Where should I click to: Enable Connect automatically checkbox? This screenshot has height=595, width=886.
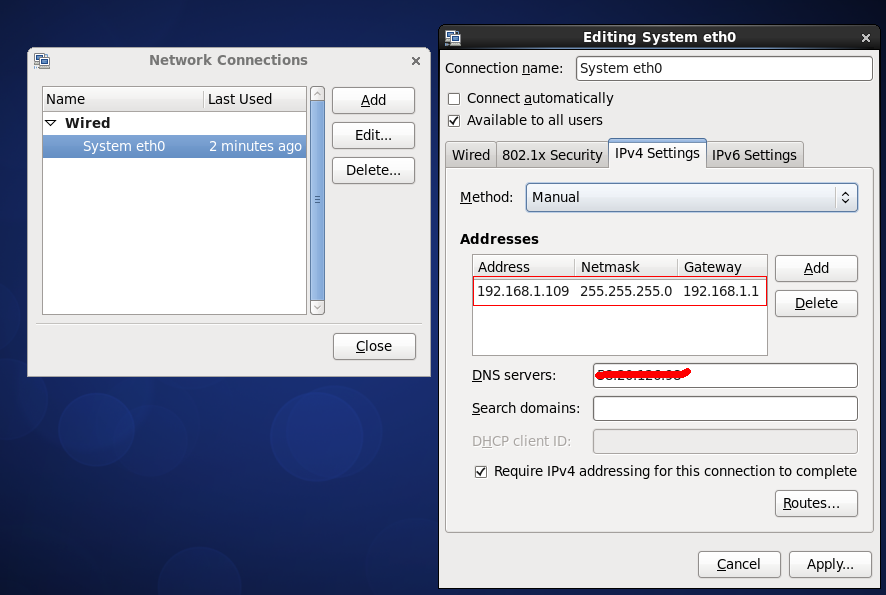pos(454,99)
